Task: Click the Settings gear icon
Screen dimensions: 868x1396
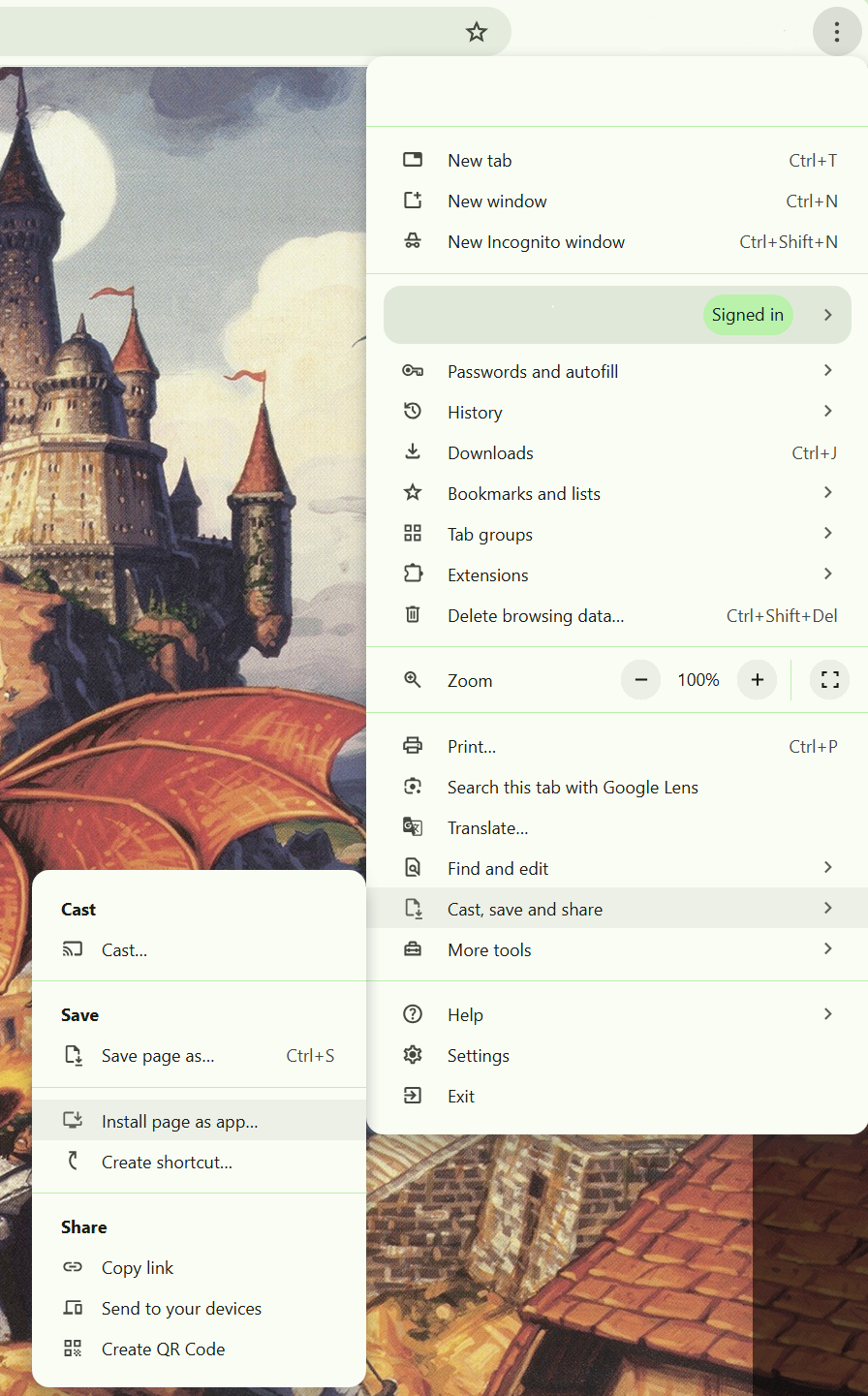Action: click(413, 1055)
